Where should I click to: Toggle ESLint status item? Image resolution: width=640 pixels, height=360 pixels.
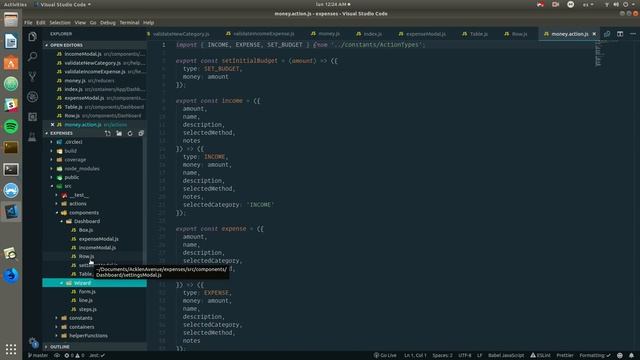pyautogui.click(x=540, y=356)
